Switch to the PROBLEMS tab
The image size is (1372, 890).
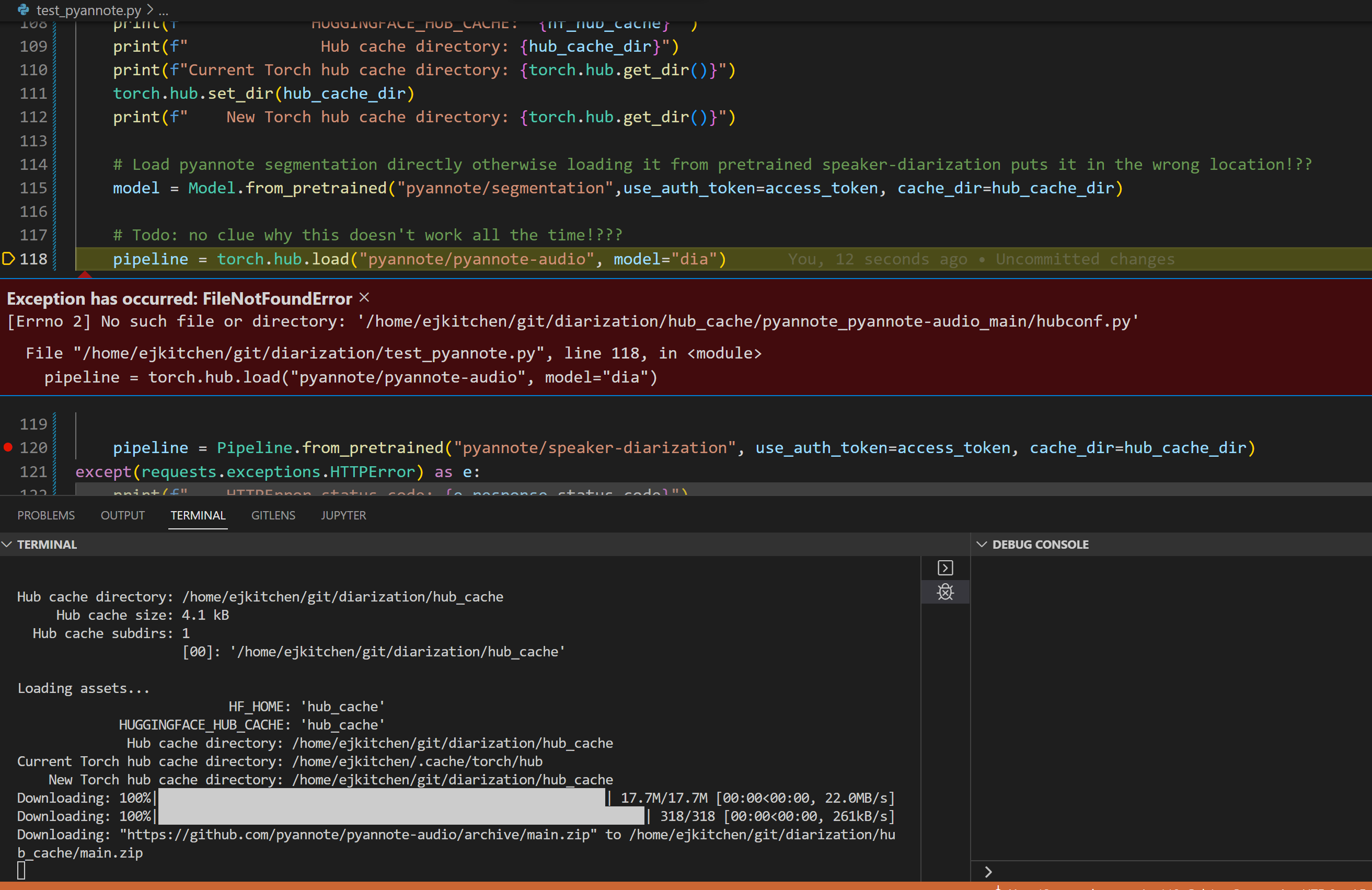[45, 515]
